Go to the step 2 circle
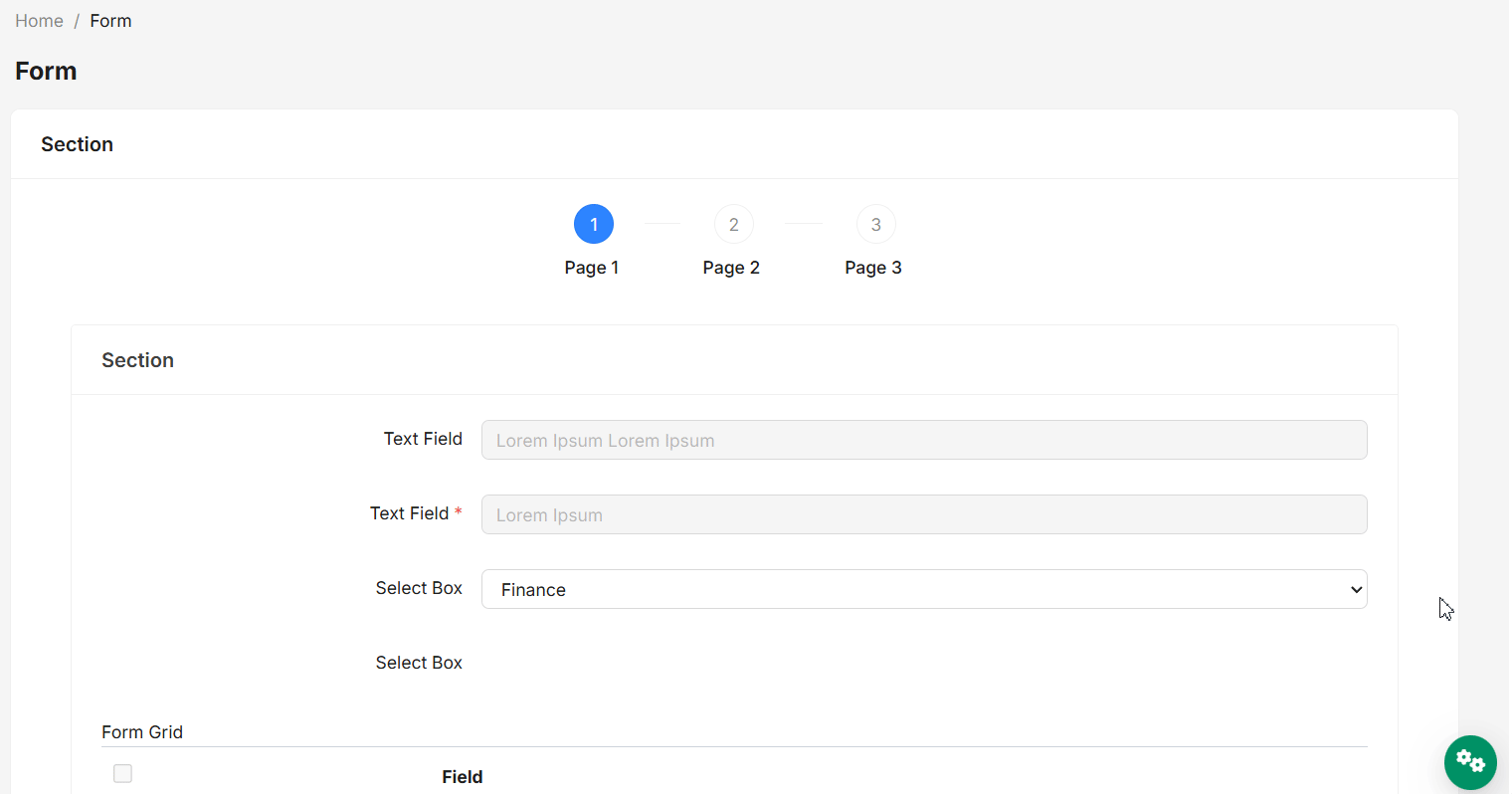 (734, 224)
